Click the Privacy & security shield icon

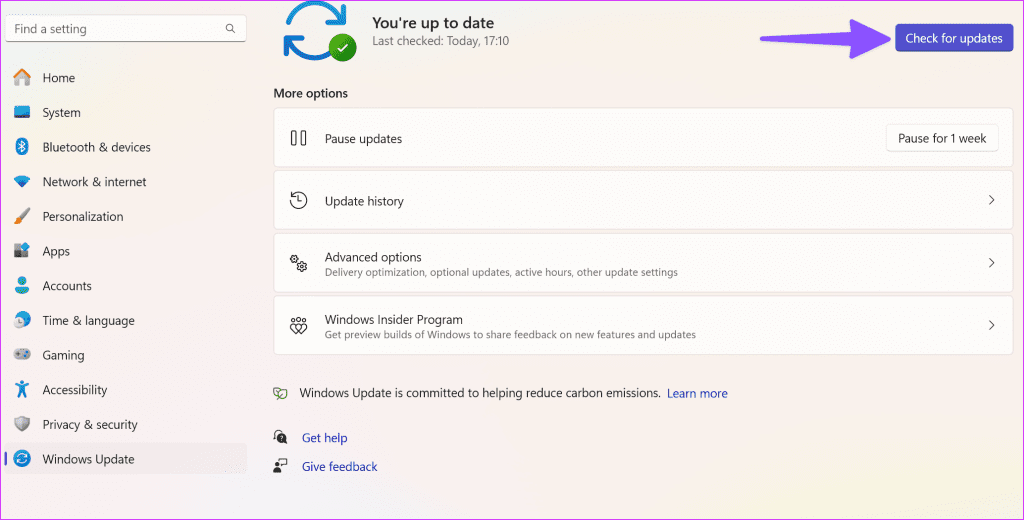click(x=22, y=424)
